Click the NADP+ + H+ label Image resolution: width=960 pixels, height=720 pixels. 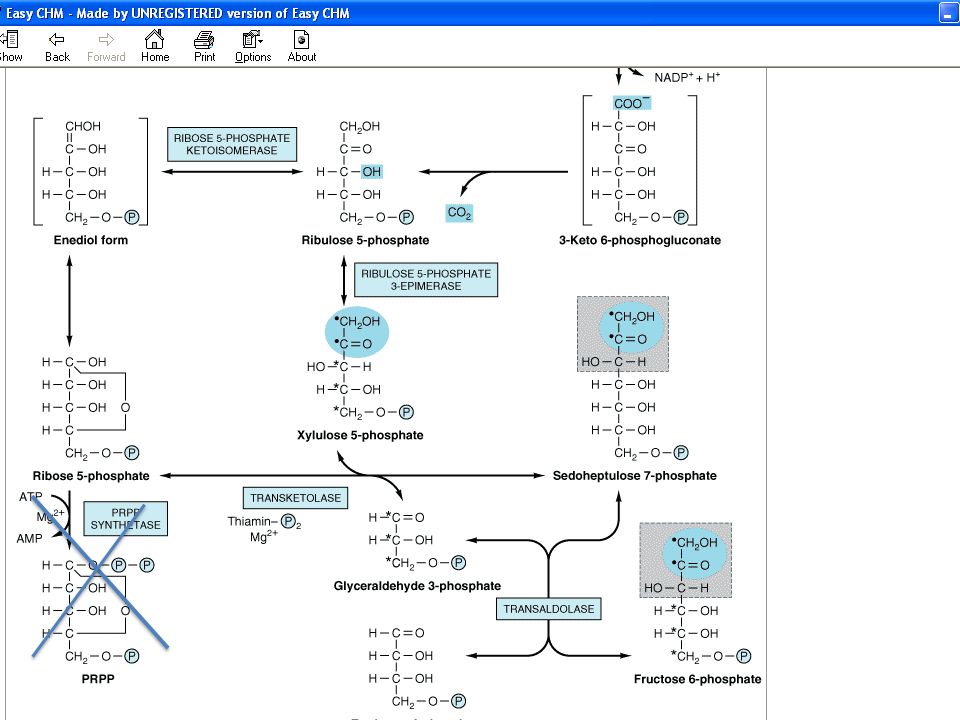[687, 78]
